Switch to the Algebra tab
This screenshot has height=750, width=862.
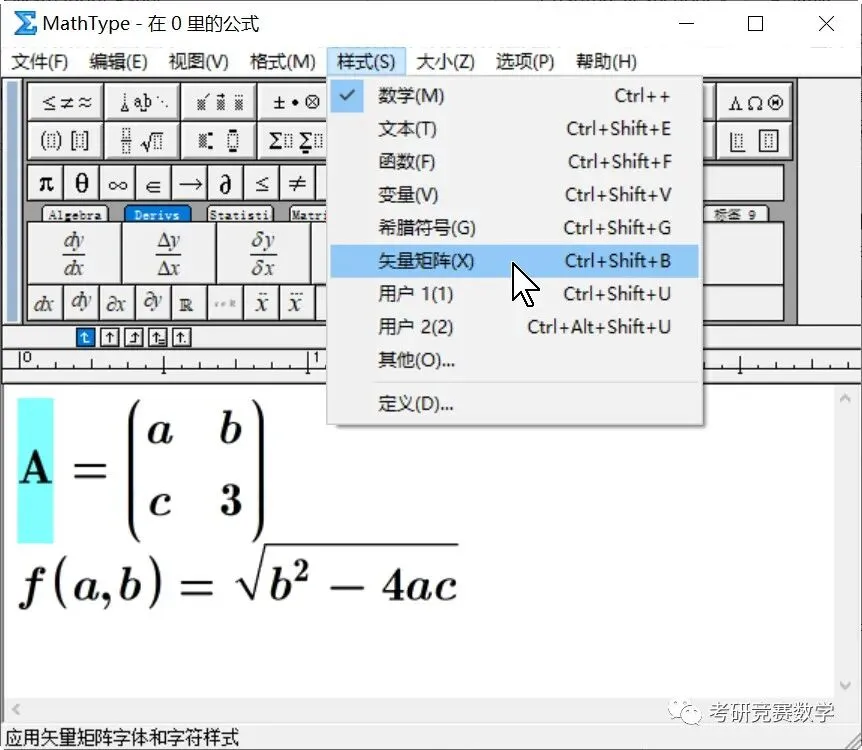coord(75,214)
